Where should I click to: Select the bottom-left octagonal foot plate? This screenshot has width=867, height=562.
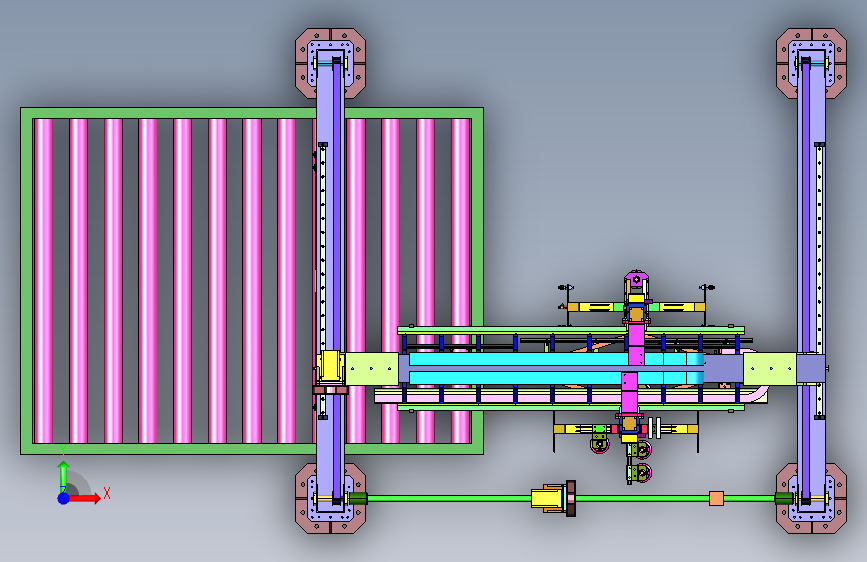coord(331,498)
